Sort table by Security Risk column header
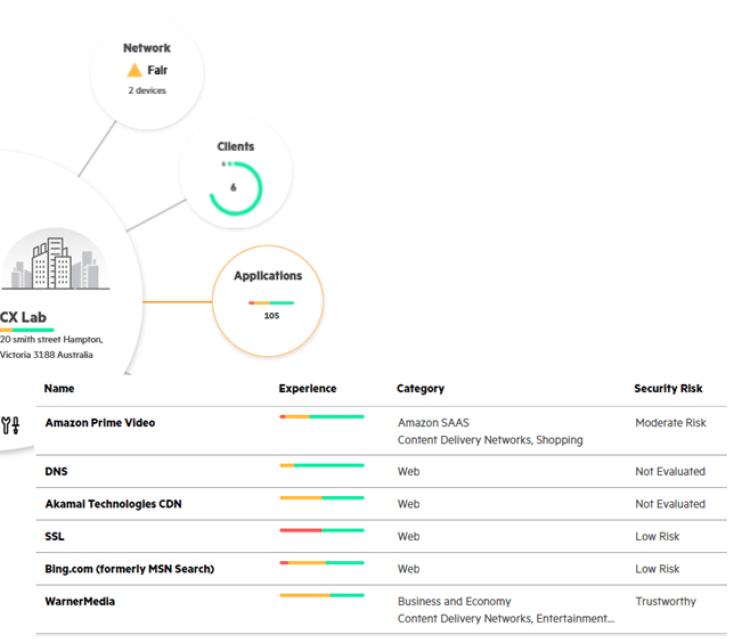733x639 pixels. (668, 388)
